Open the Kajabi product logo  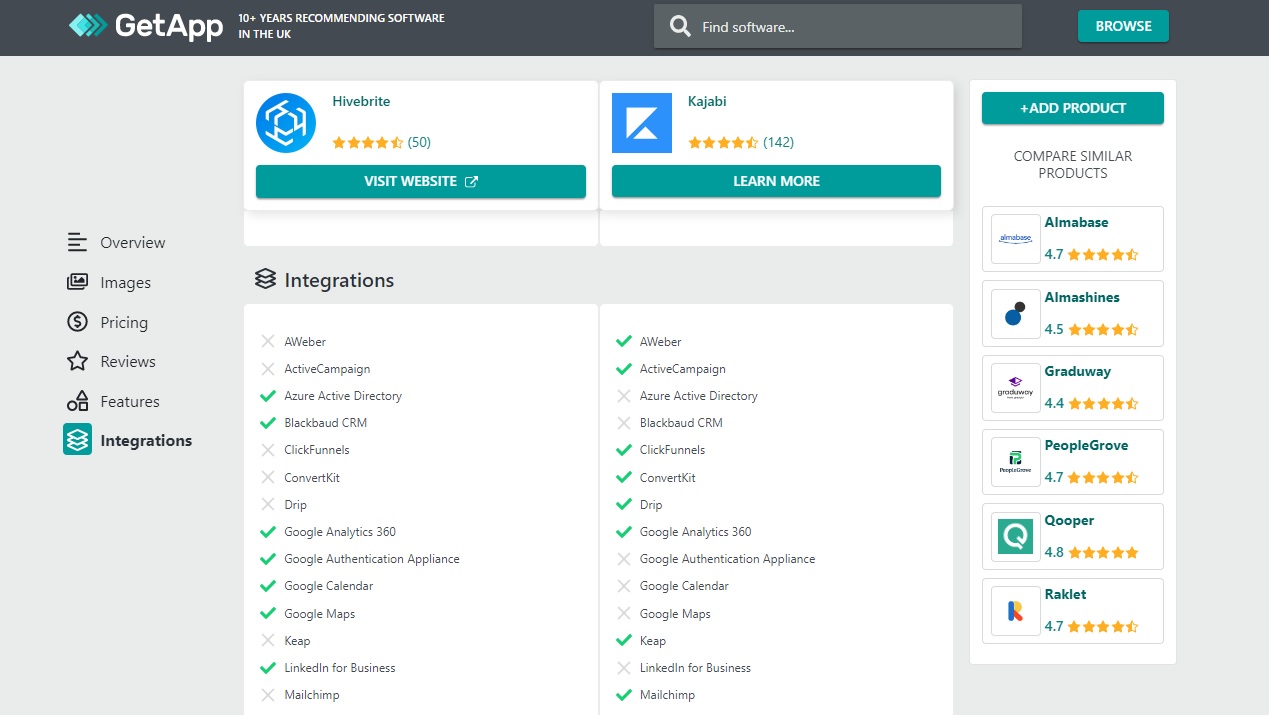(x=642, y=123)
